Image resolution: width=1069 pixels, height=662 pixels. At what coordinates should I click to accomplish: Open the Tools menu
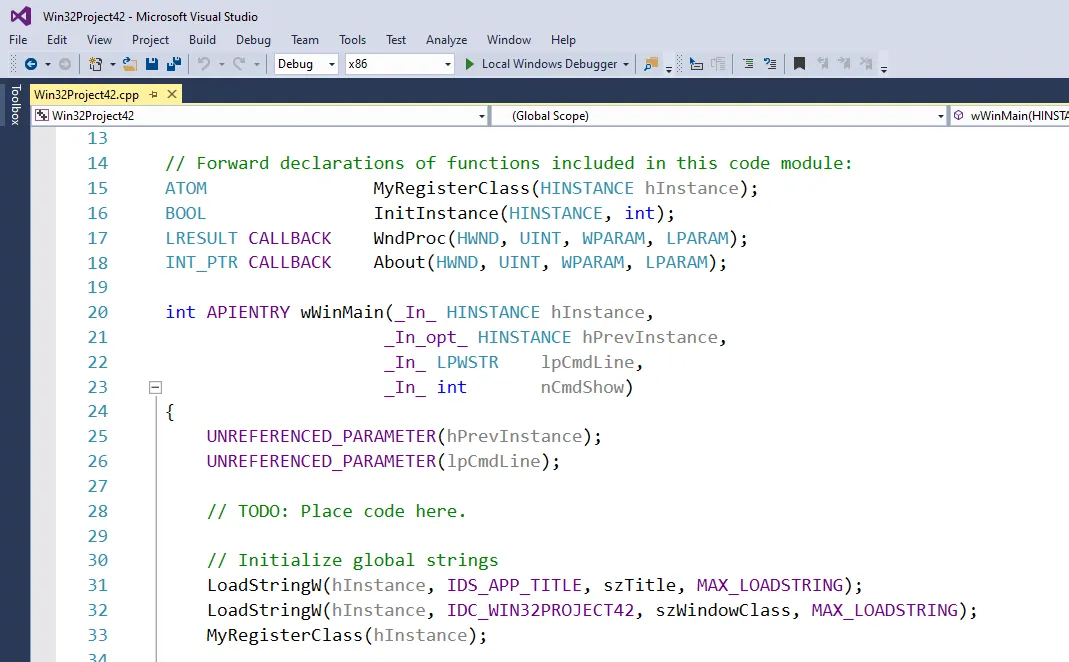(x=352, y=40)
